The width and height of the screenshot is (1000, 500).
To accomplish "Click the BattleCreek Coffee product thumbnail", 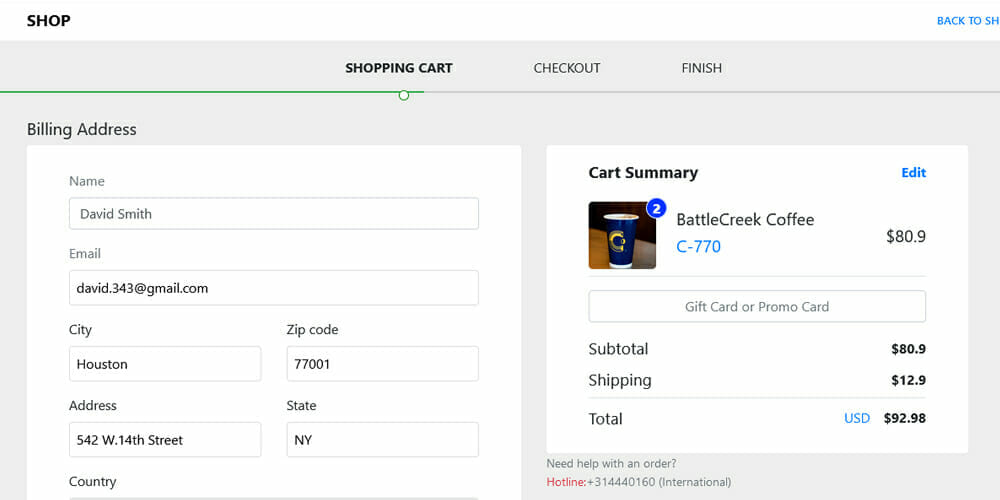I will point(622,236).
